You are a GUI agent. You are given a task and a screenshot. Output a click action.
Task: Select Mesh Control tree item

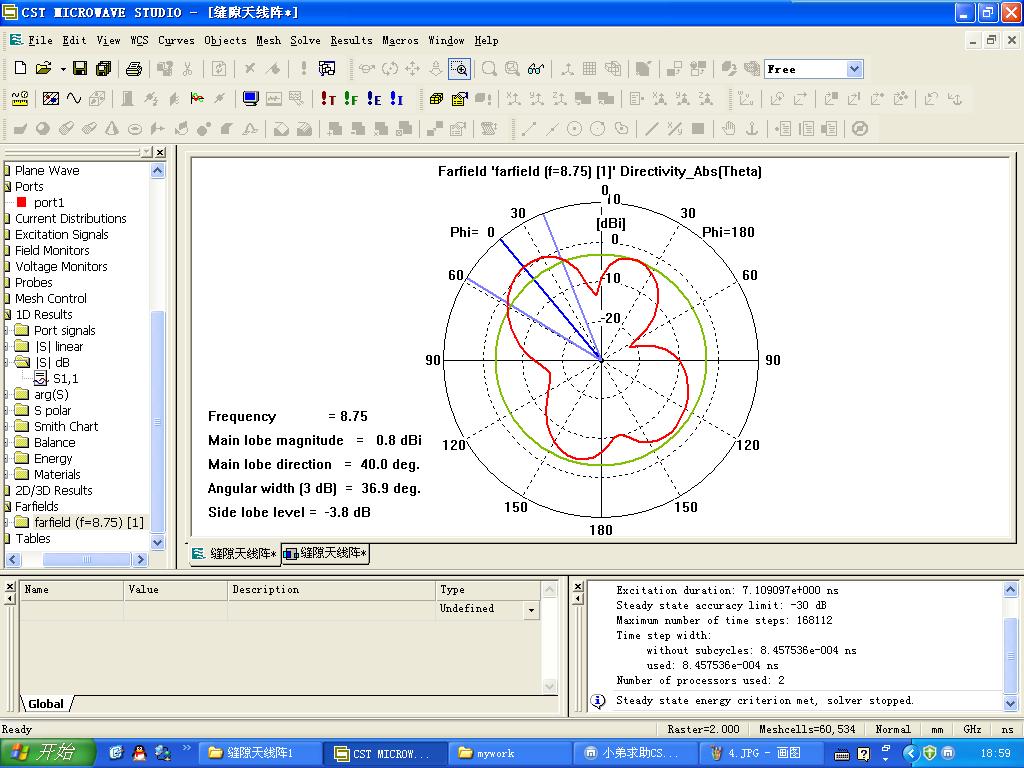click(51, 298)
